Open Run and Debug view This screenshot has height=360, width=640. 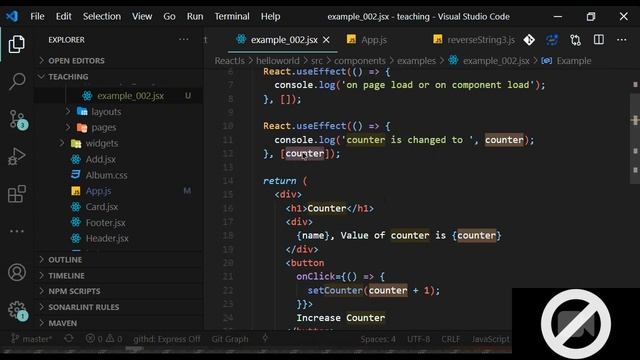17,157
